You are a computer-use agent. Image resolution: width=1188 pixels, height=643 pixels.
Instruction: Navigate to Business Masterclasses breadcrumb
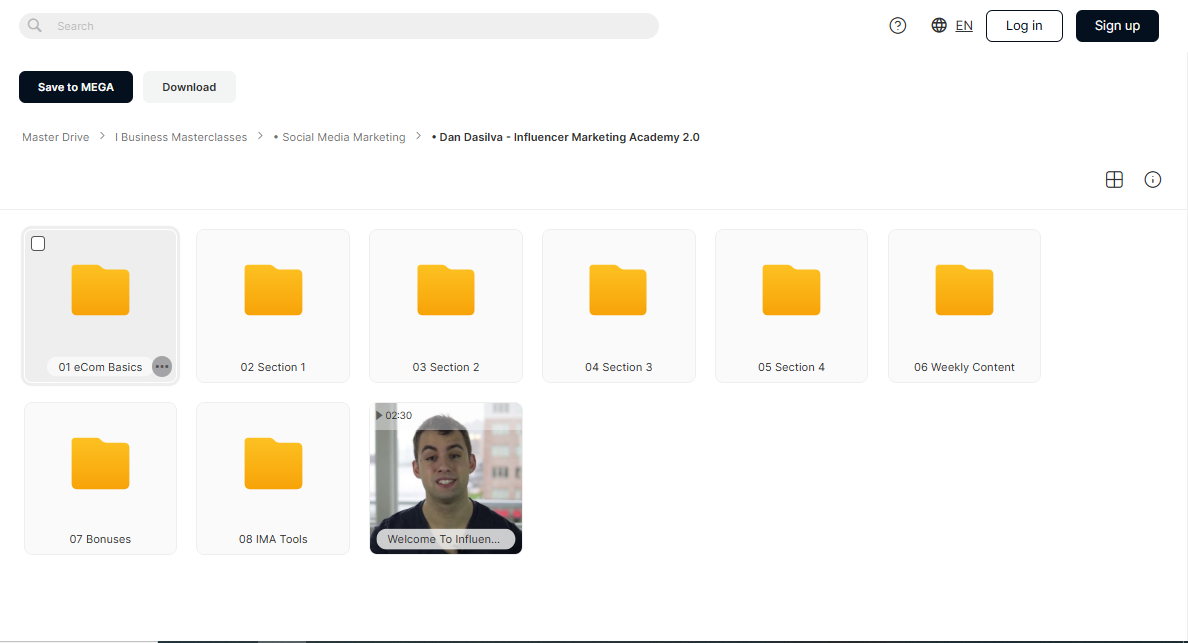pyautogui.click(x=181, y=137)
